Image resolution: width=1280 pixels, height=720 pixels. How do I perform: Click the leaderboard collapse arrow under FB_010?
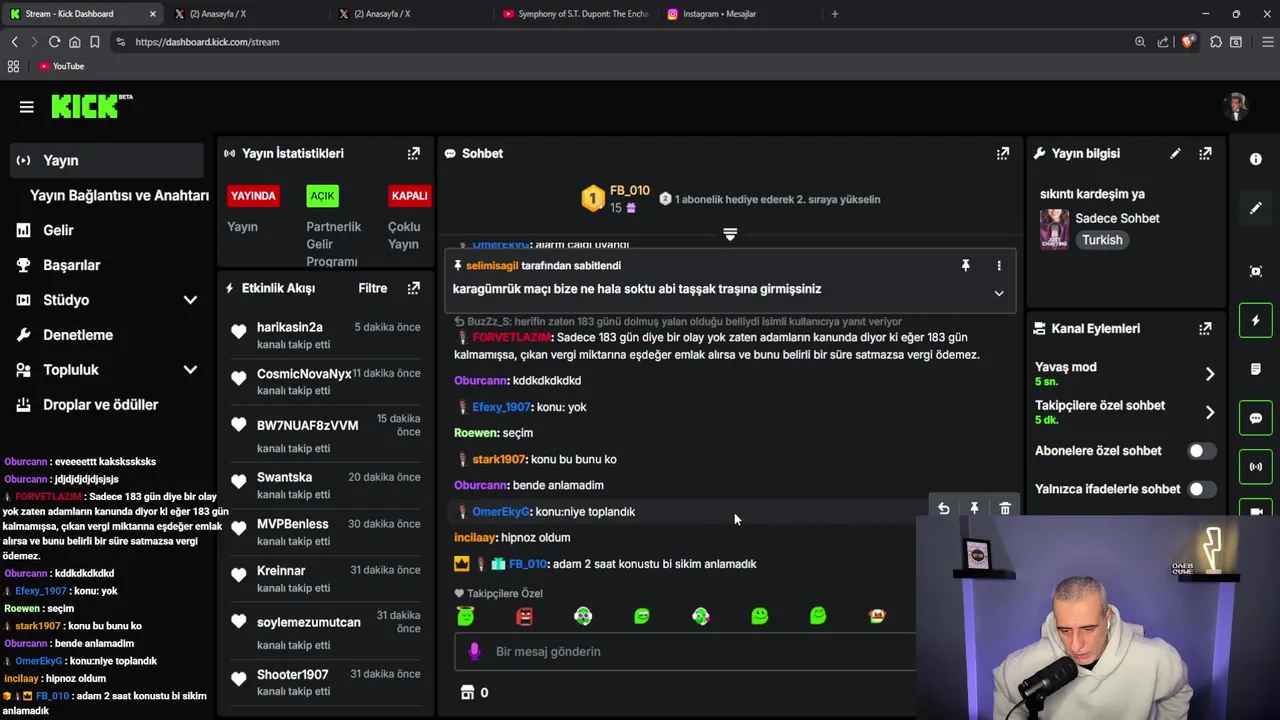pos(730,234)
